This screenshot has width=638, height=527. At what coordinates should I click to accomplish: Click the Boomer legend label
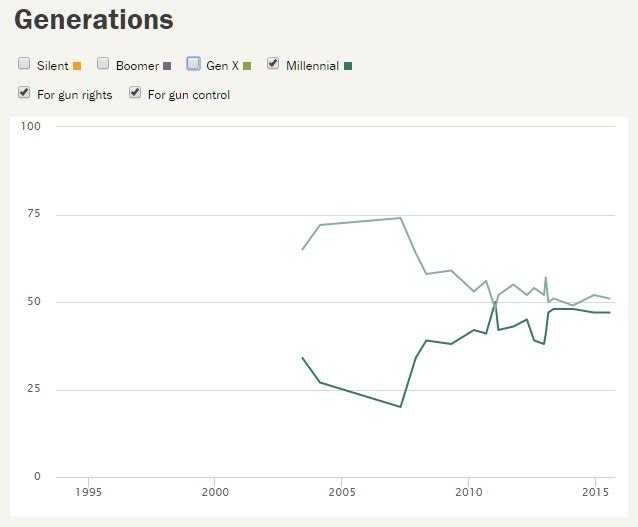click(137, 66)
